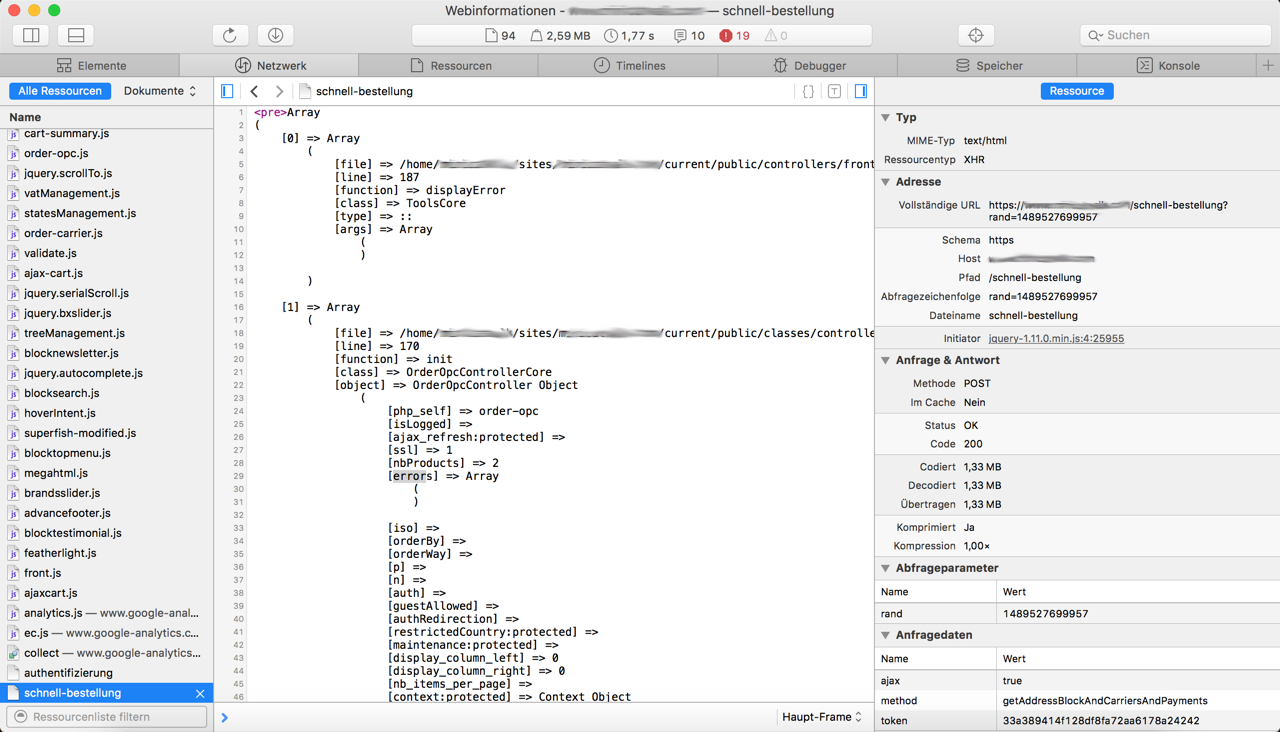Switch to the Speicher tab
Screen dimensions: 1280x732
coord(988,65)
